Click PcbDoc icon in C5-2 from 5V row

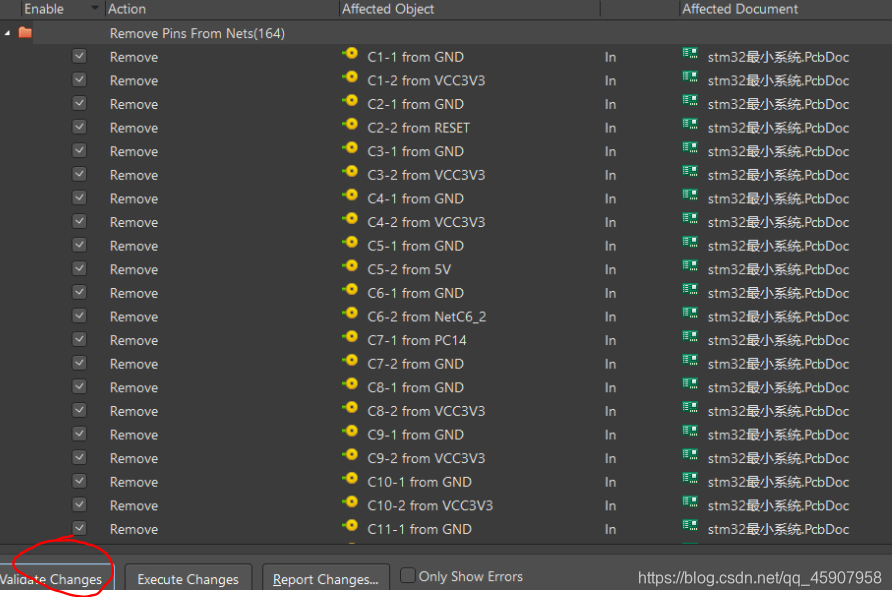click(690, 266)
